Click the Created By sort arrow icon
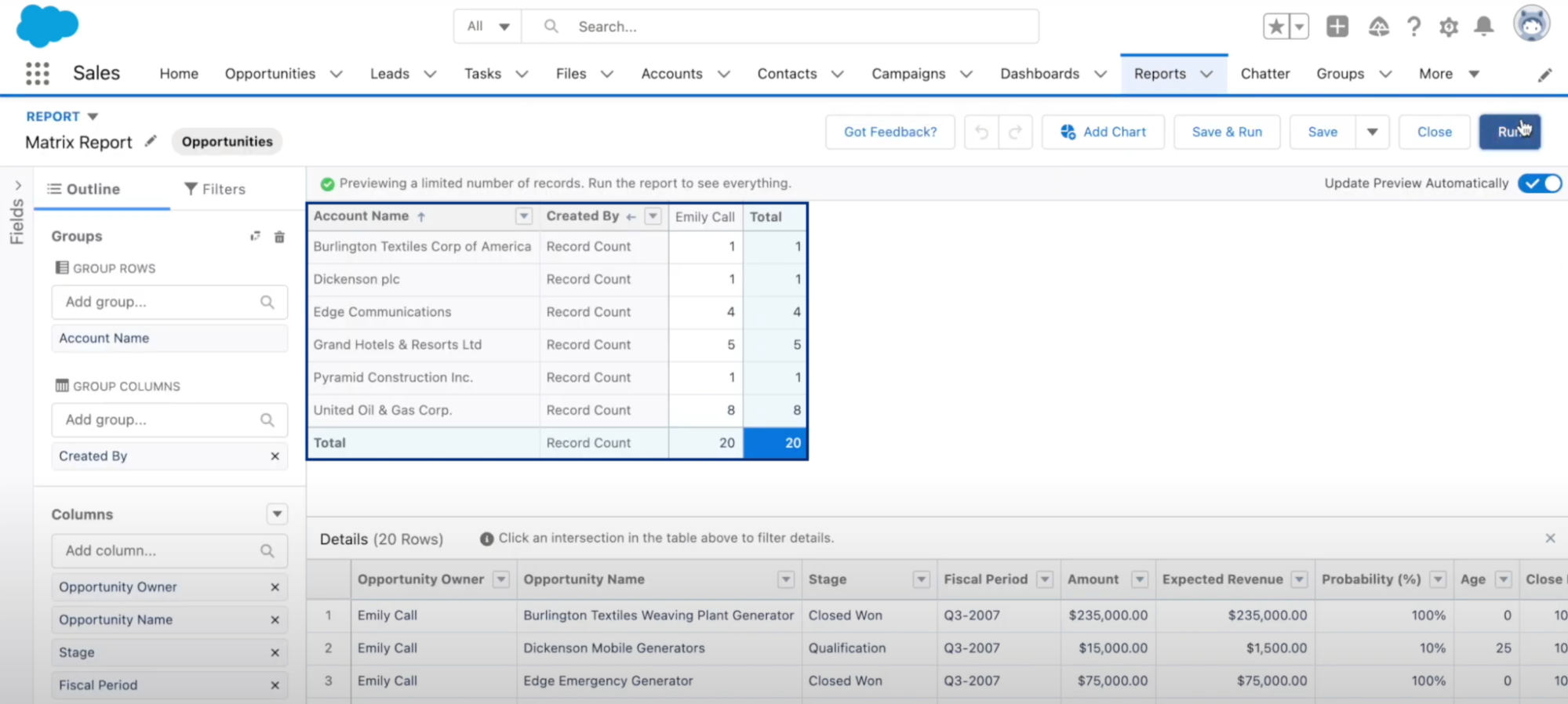 [x=631, y=216]
